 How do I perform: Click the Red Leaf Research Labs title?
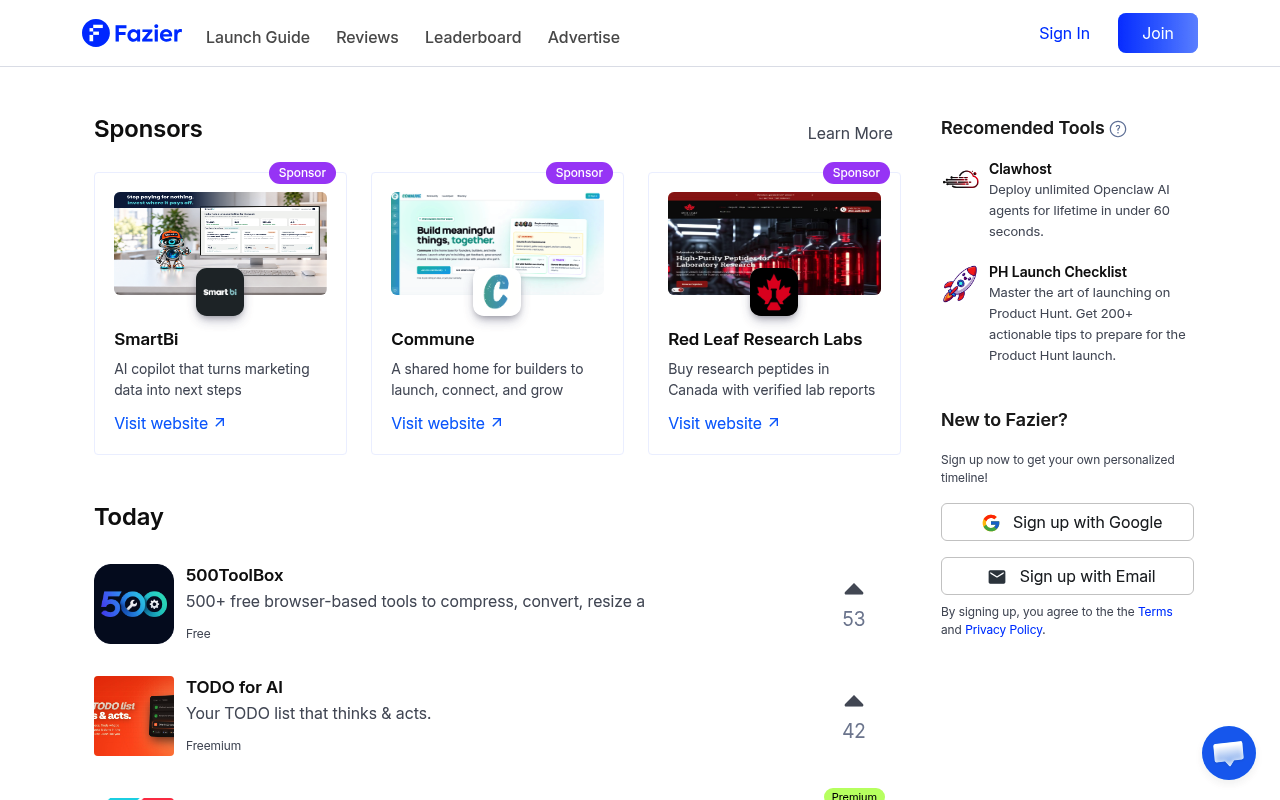click(765, 339)
